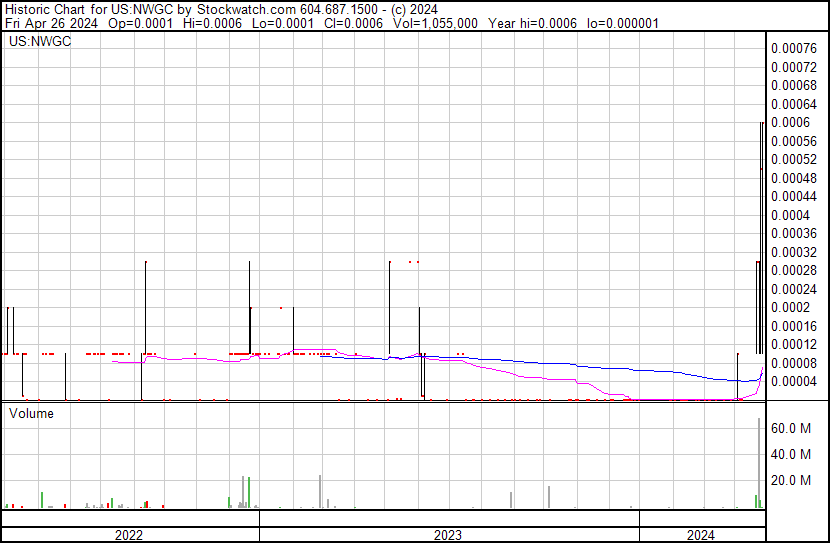Click the Year hi=0.0006 header text
The image size is (830, 543).
point(539,23)
